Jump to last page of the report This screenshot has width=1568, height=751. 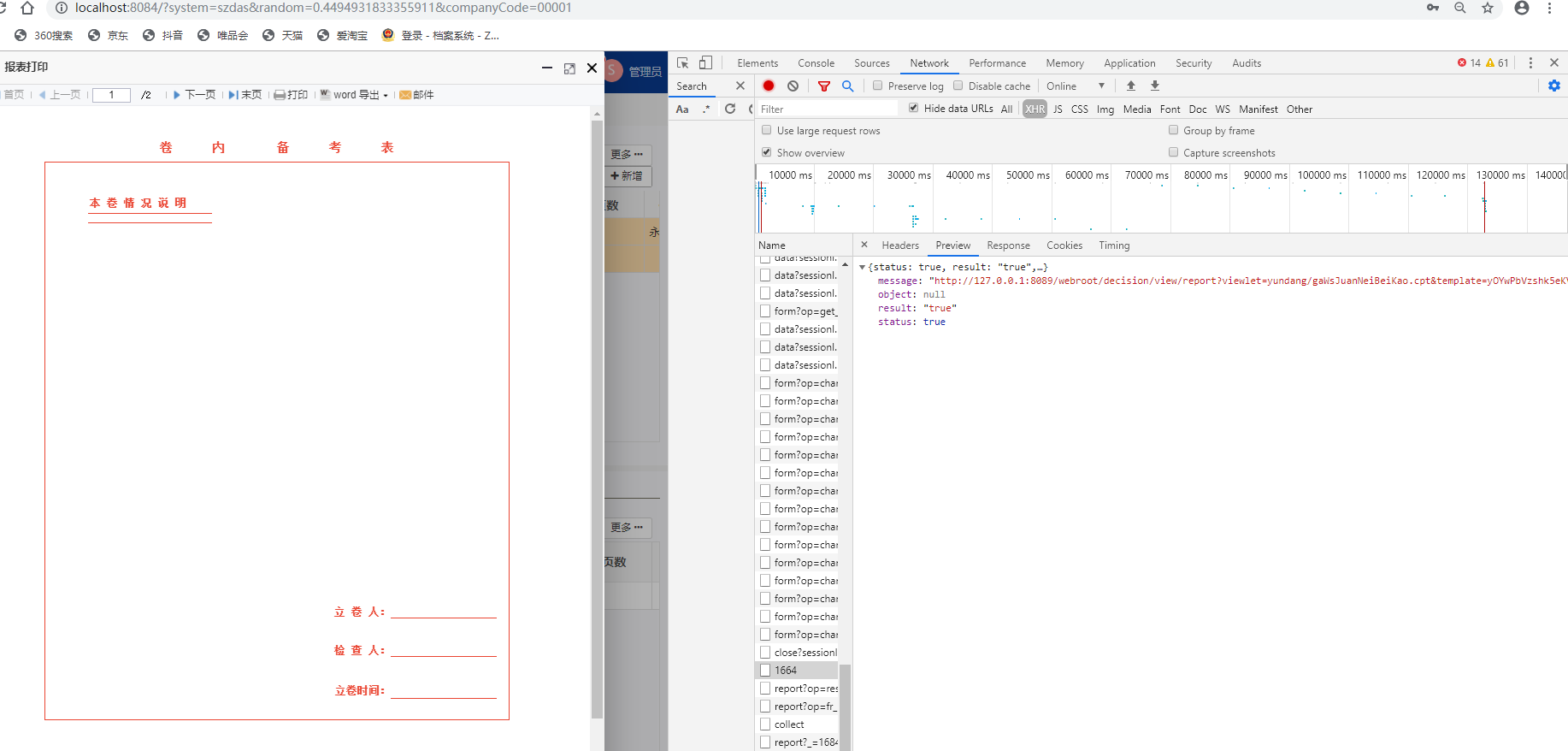(245, 95)
